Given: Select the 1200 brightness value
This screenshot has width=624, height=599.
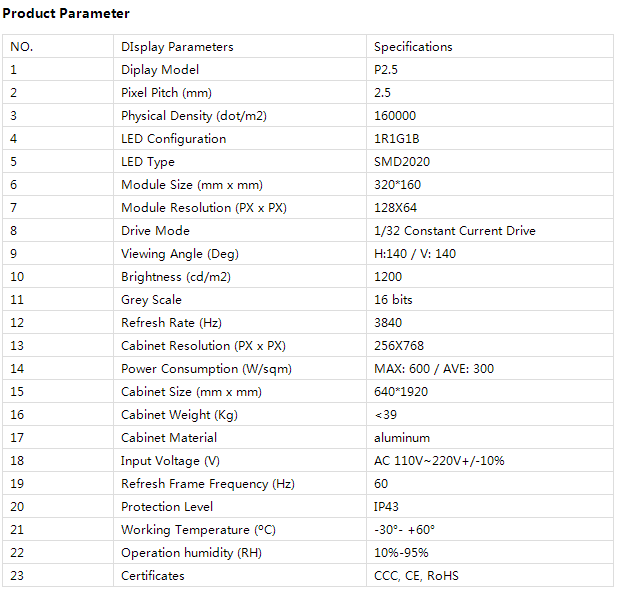Looking at the screenshot, I should pyautogui.click(x=388, y=277).
